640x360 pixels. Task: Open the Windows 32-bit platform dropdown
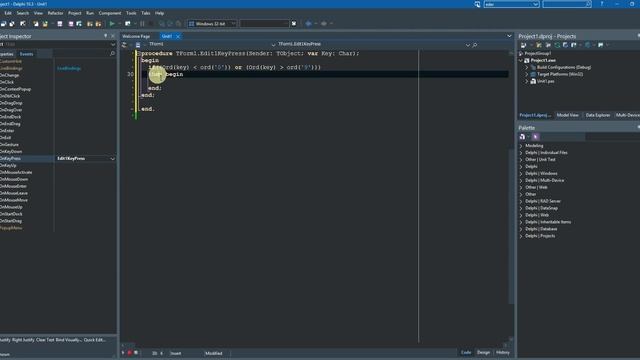[233, 24]
